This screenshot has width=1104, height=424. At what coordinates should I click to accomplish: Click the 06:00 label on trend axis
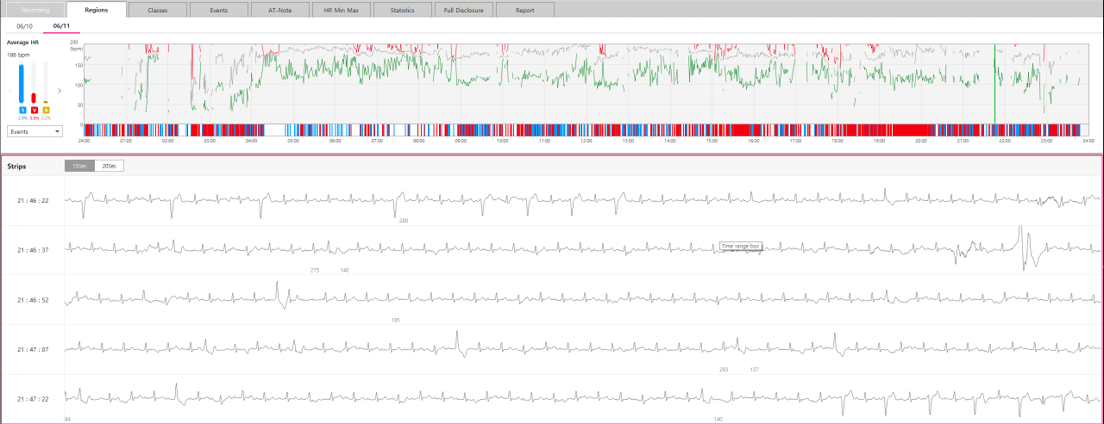pos(335,141)
